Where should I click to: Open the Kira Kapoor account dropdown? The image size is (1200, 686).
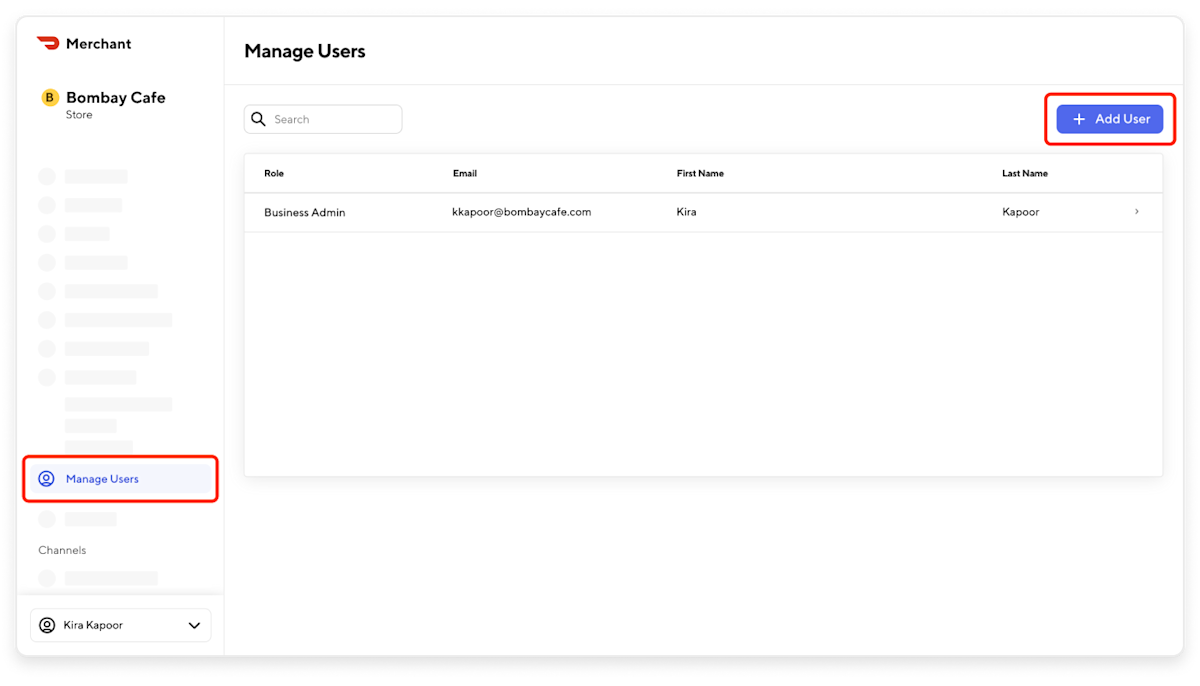(x=120, y=625)
